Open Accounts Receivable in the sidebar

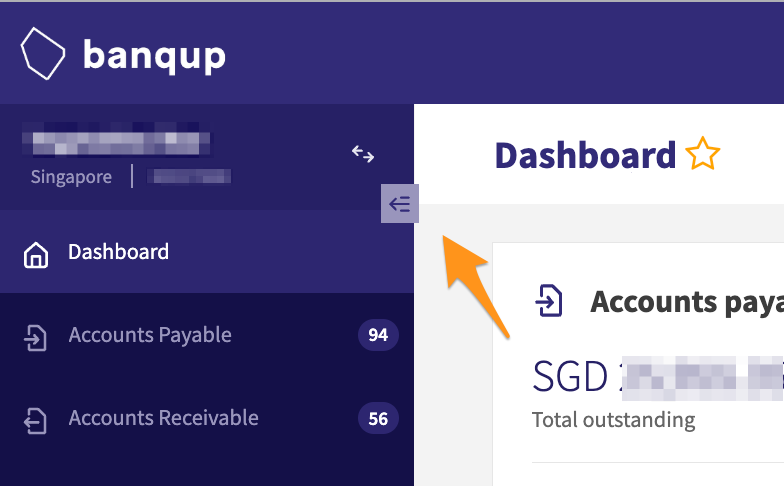click(x=207, y=418)
